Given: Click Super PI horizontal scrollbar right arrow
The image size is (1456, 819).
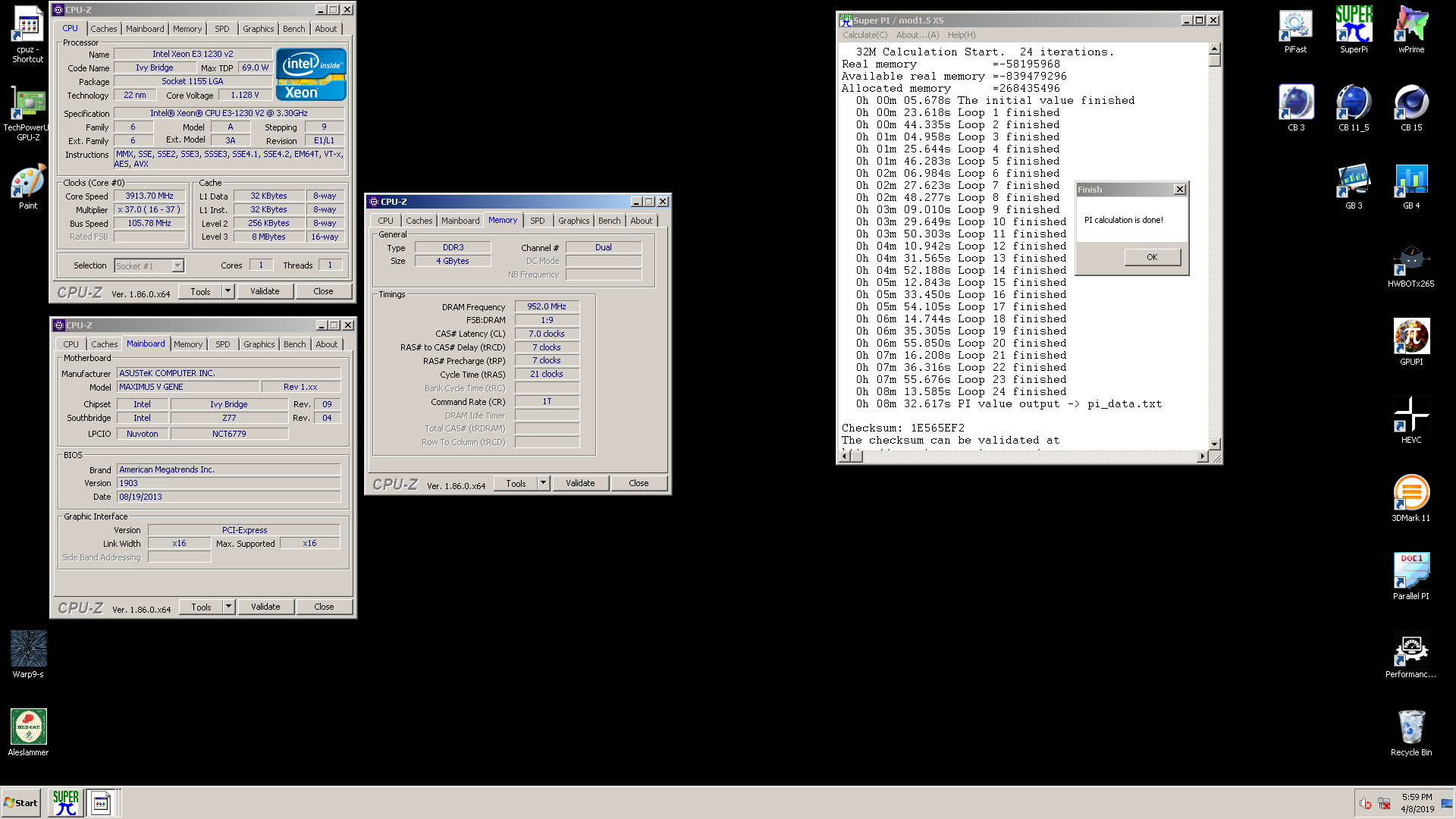Looking at the screenshot, I should click(1202, 457).
